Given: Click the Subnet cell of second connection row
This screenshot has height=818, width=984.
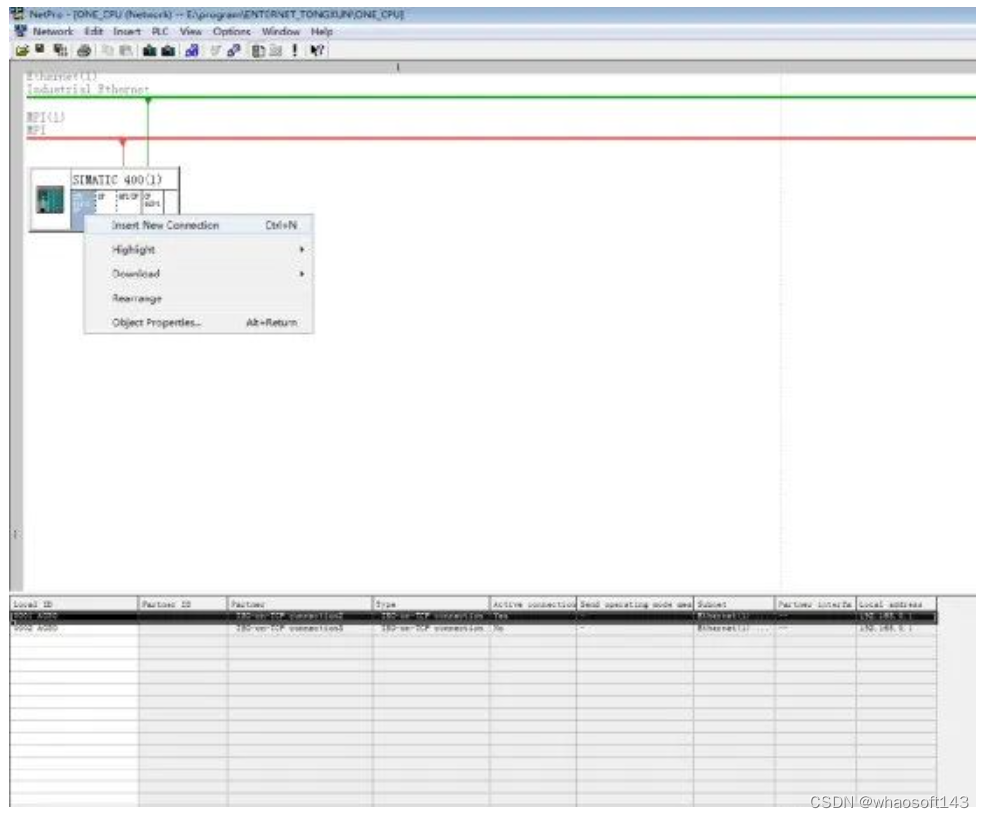Looking at the screenshot, I should click(734, 628).
